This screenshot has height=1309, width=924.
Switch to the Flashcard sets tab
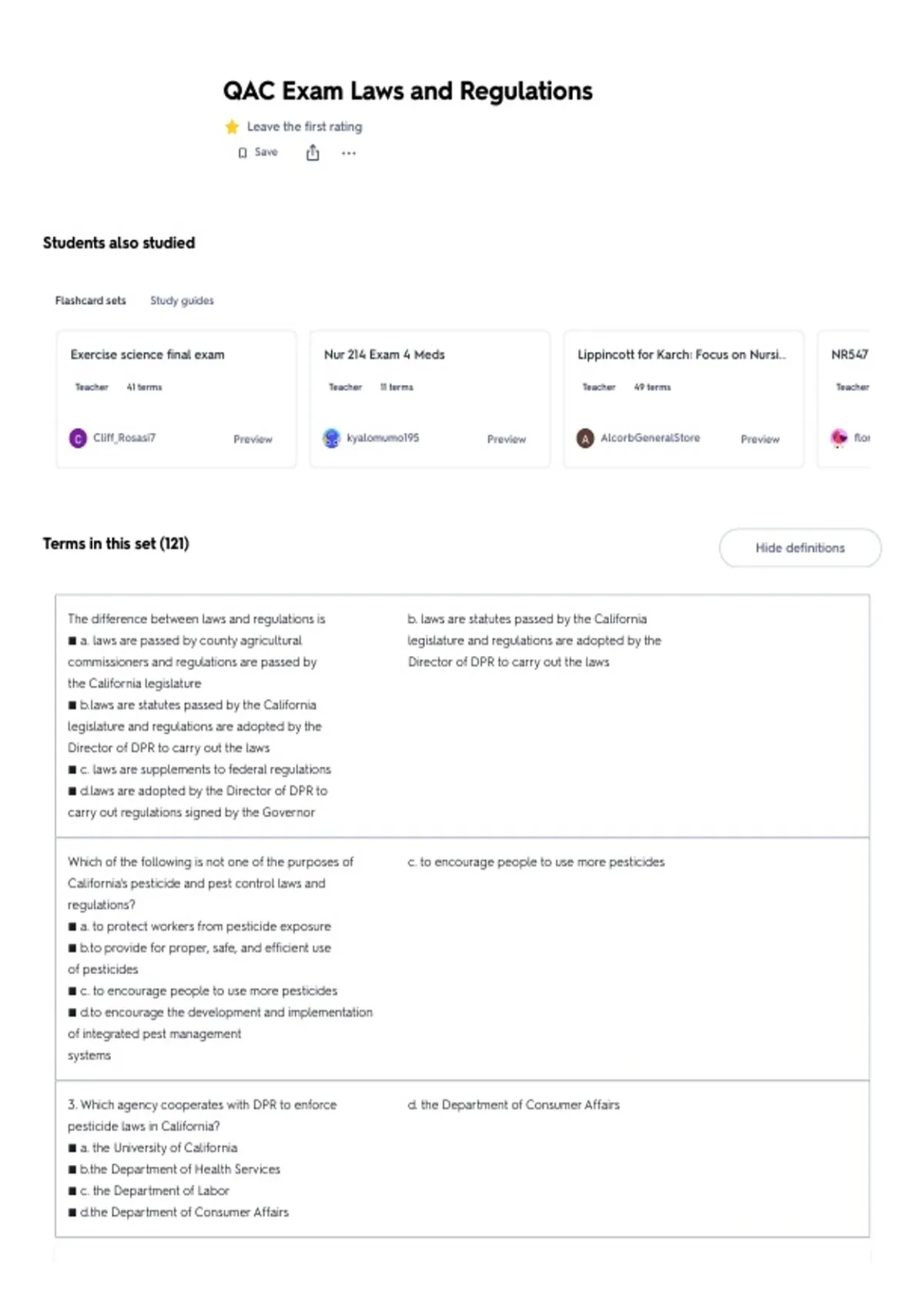[90, 300]
